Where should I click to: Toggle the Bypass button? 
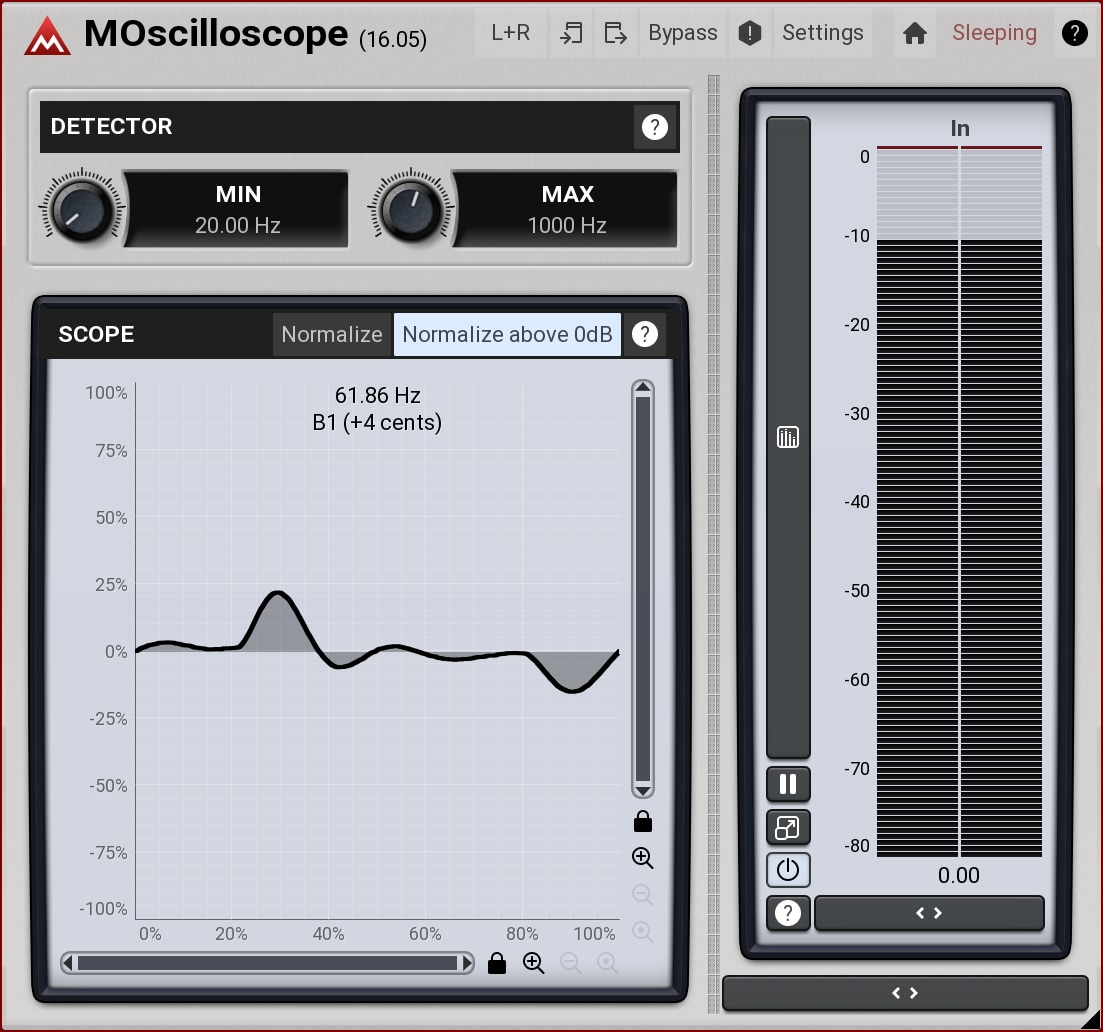[682, 33]
